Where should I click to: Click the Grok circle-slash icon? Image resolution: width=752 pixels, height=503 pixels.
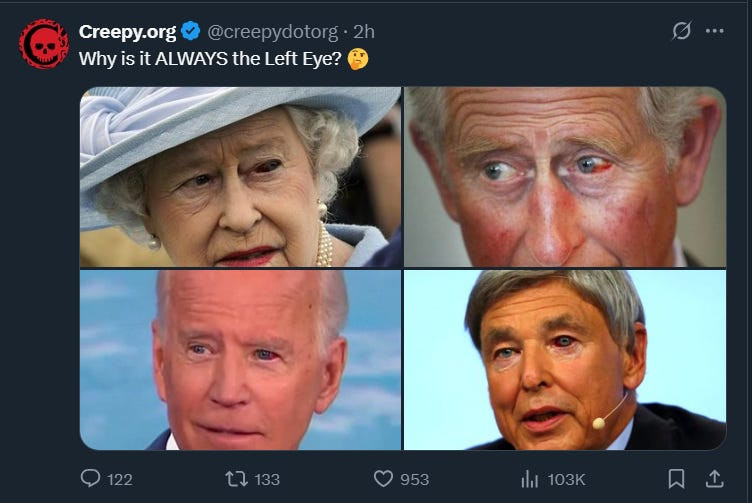681,31
